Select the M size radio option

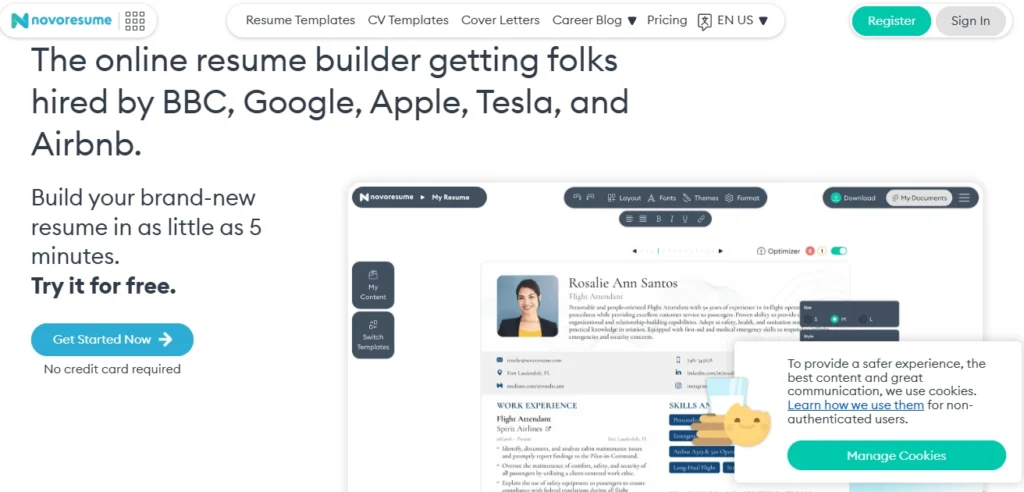click(x=836, y=319)
